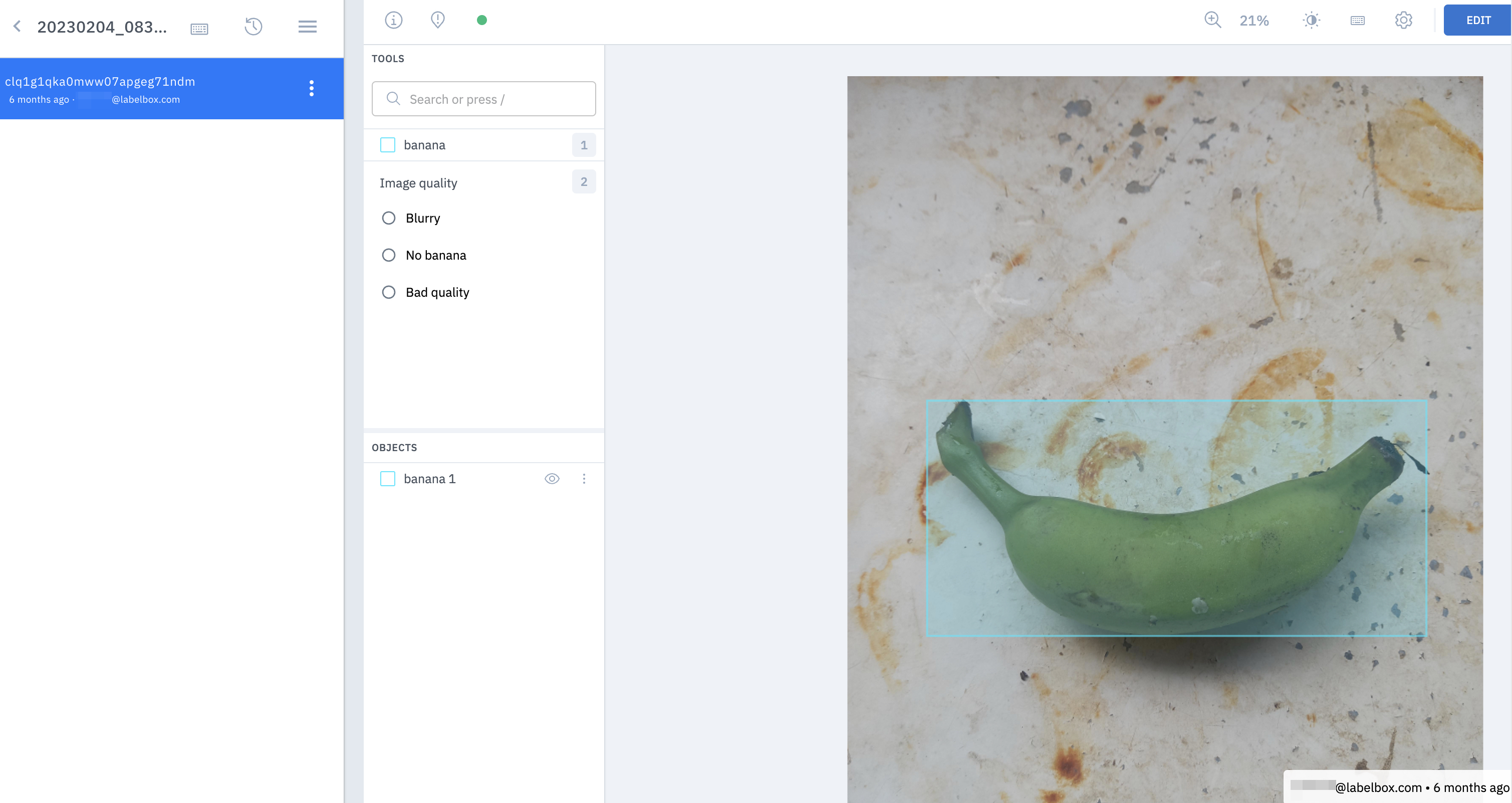Viewport: 1512px width, 803px height.
Task: Click the history/clock icon in header
Action: point(254,26)
